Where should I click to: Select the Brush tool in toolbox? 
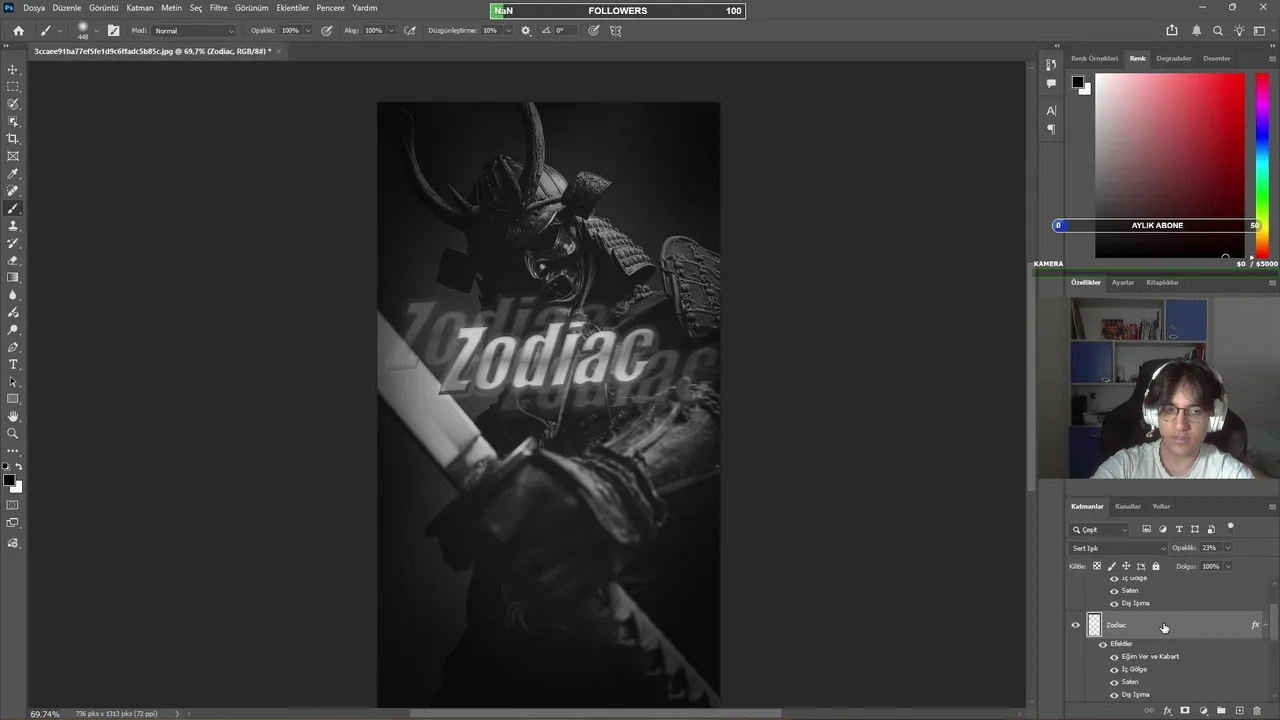tap(13, 209)
